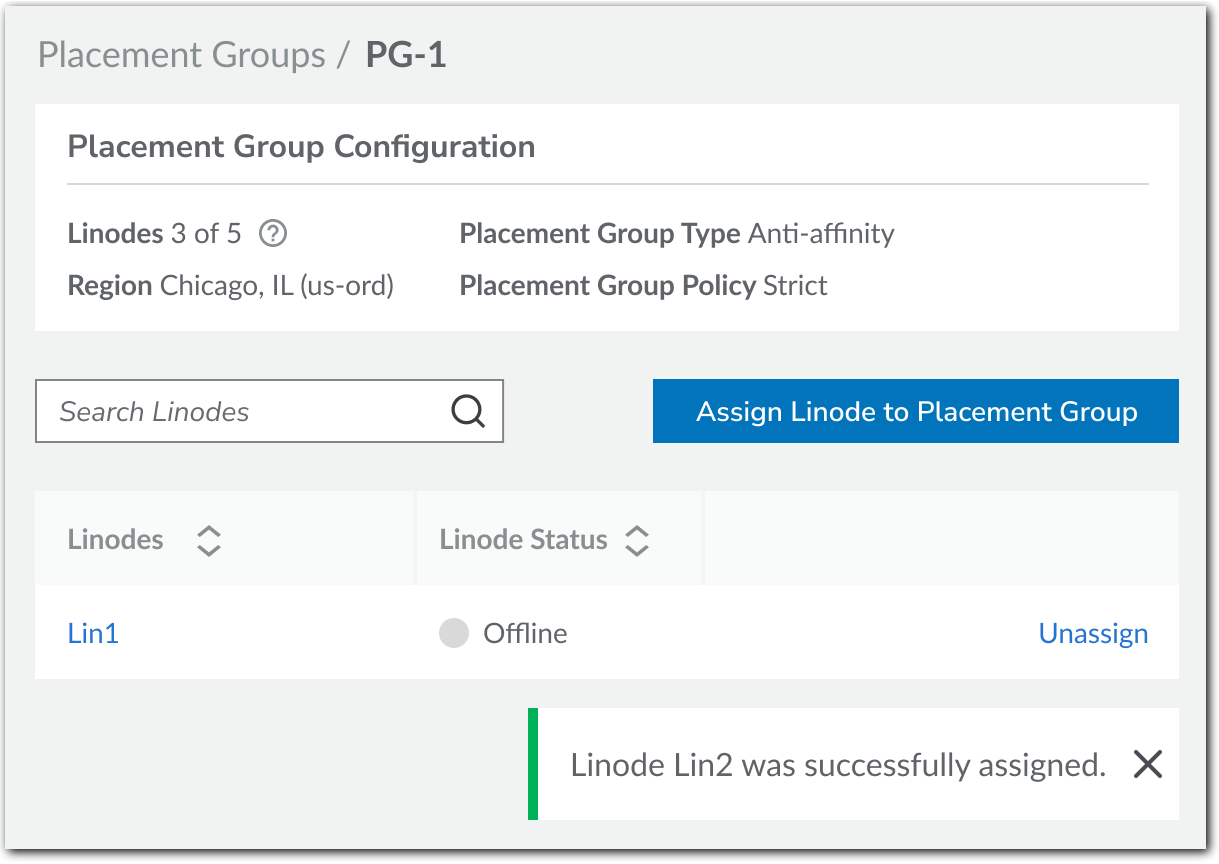Click the help icon beside Linodes count
This screenshot has height=864, width=1219.
coord(273,234)
